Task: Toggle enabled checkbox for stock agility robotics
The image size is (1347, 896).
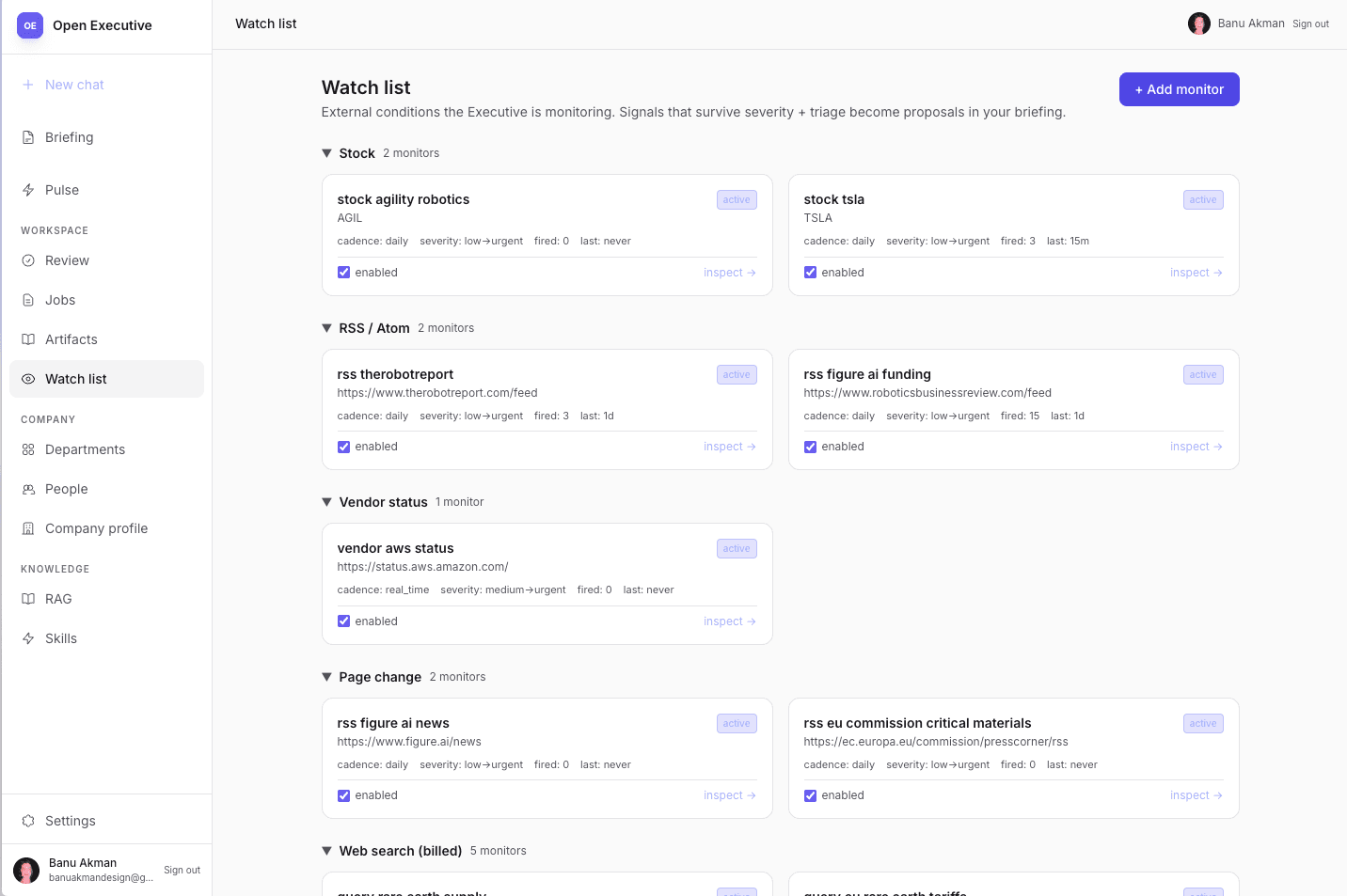Action: click(x=343, y=273)
